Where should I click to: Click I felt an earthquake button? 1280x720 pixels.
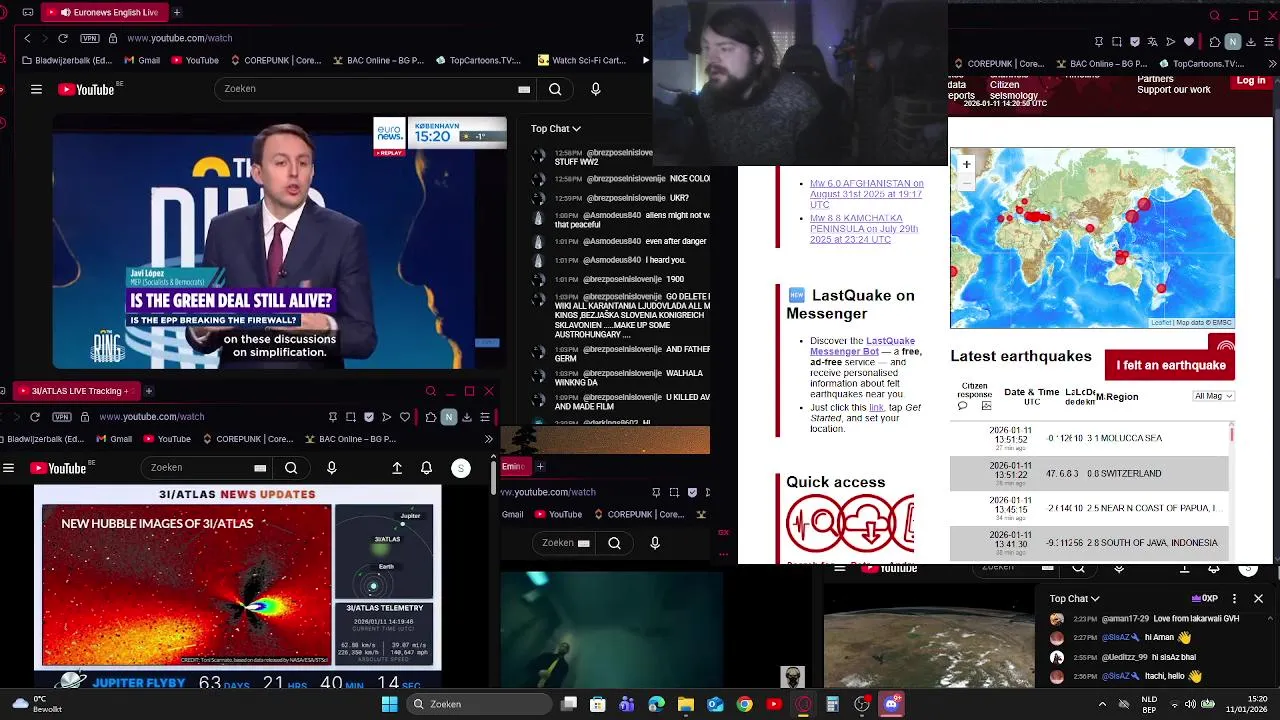(x=1171, y=365)
